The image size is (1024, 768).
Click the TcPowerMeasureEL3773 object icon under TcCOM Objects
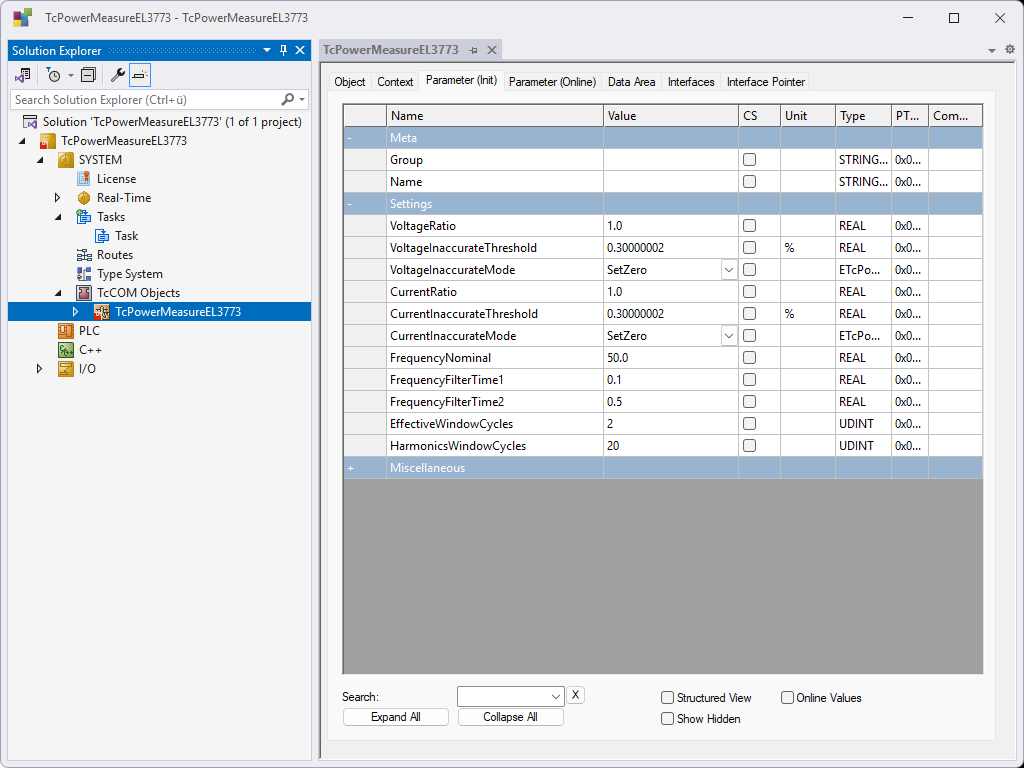click(x=102, y=312)
